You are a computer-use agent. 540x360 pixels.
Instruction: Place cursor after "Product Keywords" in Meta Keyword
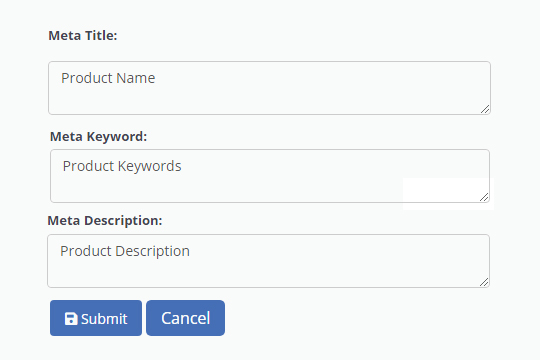point(182,166)
